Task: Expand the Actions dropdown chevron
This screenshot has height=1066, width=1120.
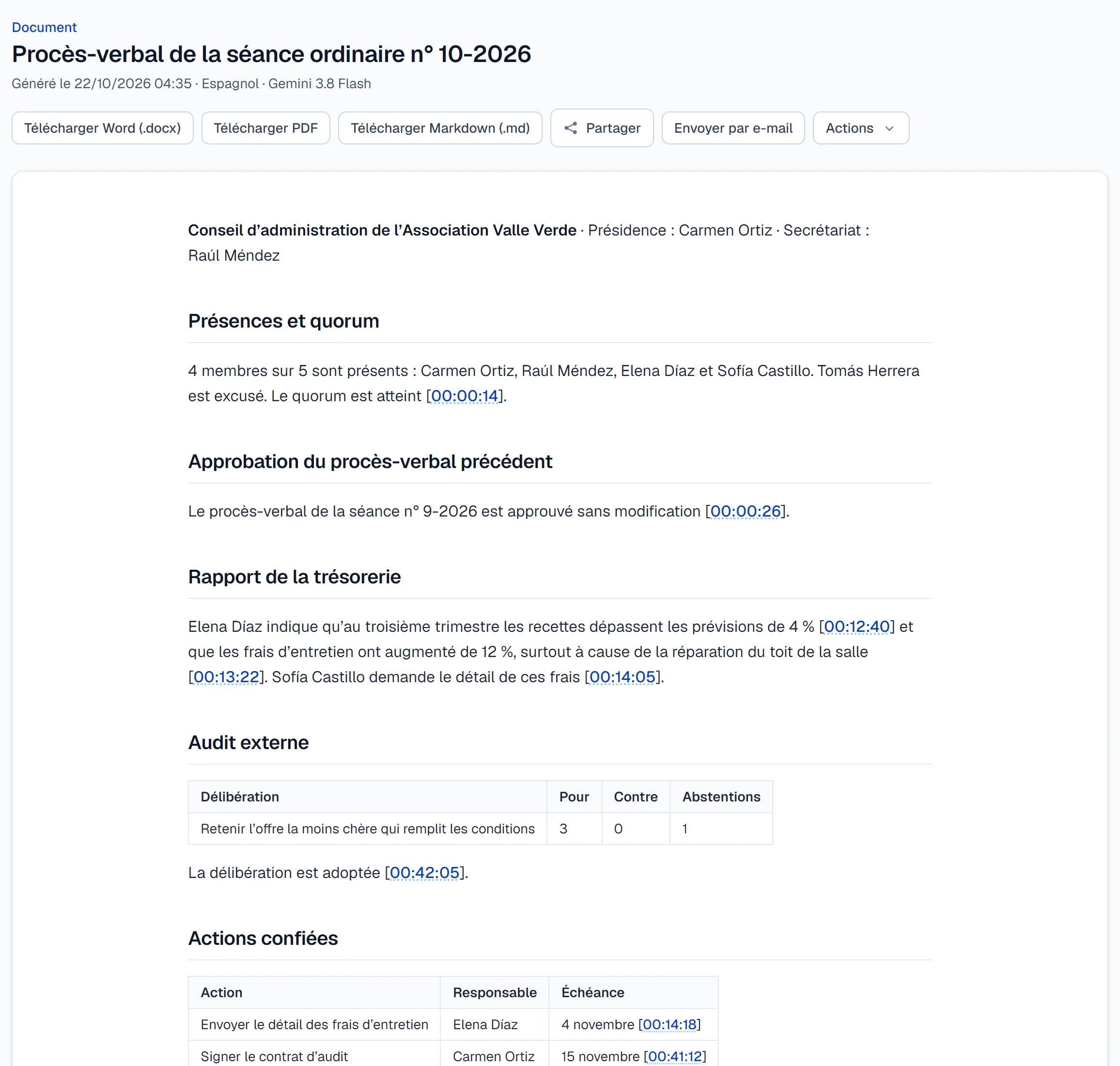Action: 889,128
